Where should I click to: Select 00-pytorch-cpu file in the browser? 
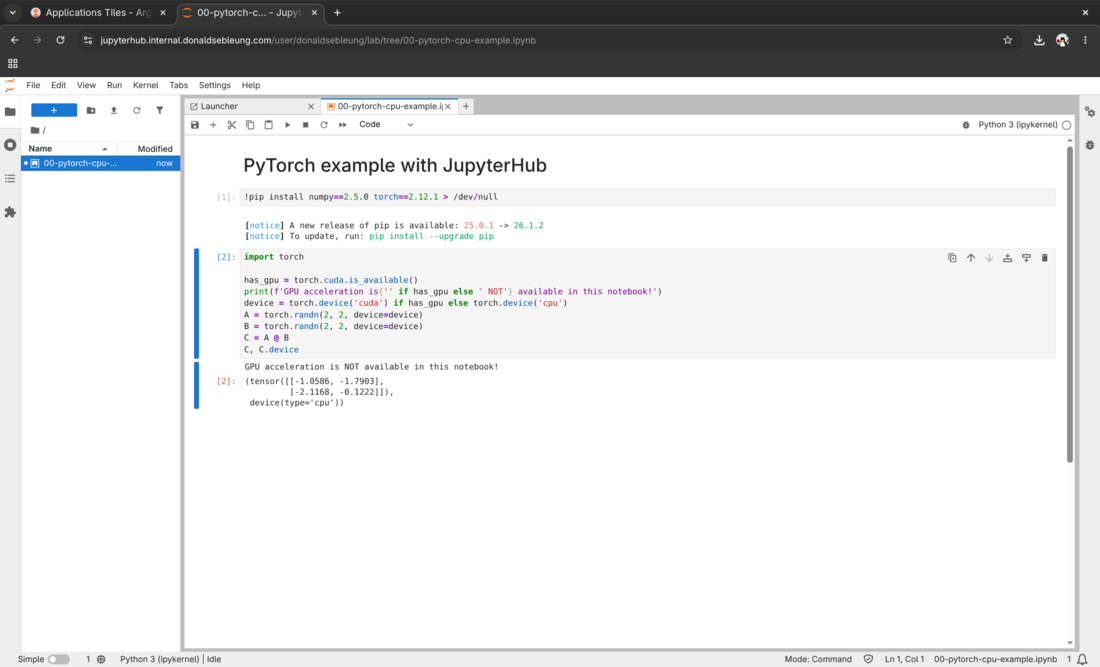click(100, 163)
